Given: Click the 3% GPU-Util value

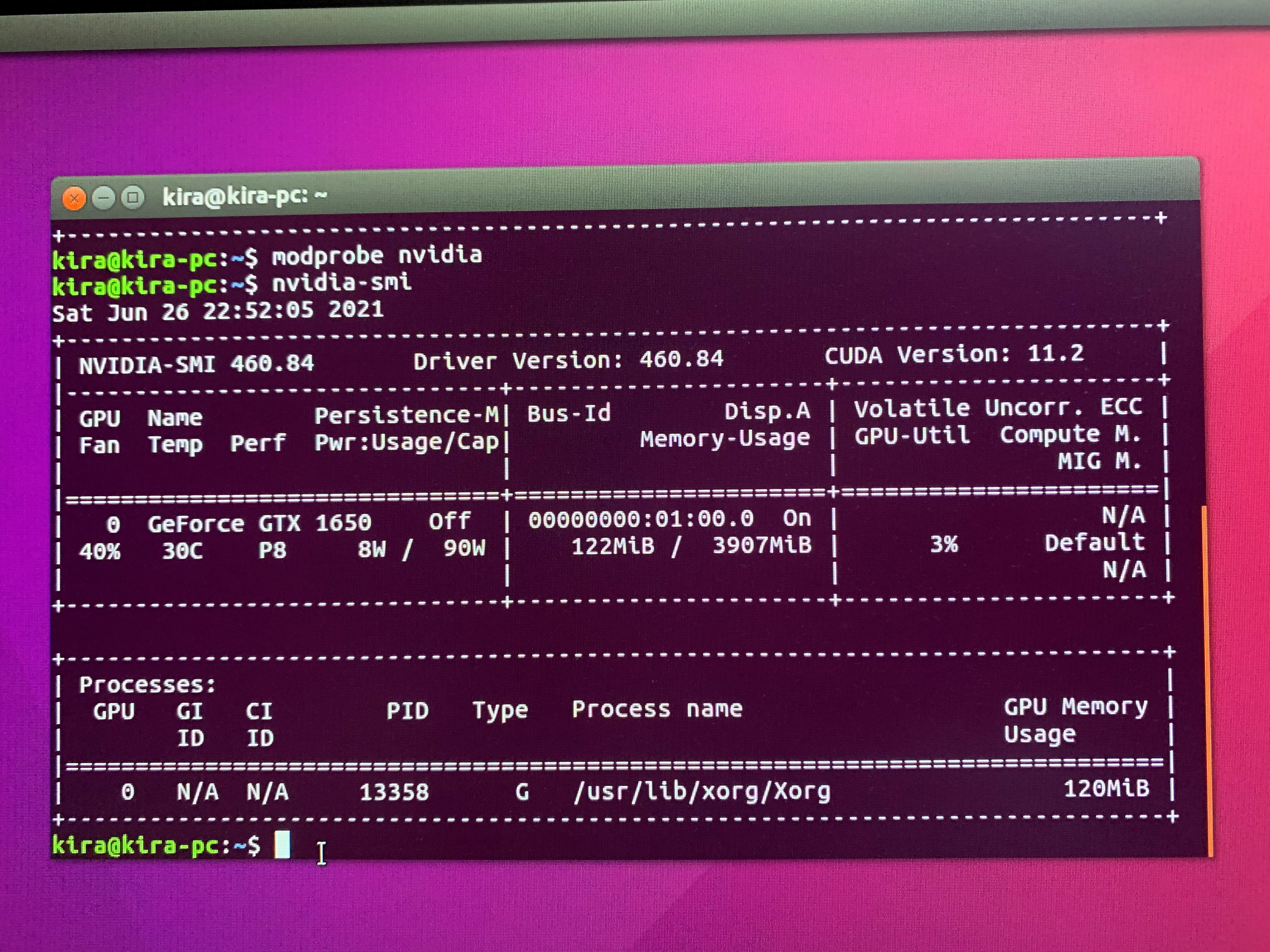Looking at the screenshot, I should [x=943, y=544].
